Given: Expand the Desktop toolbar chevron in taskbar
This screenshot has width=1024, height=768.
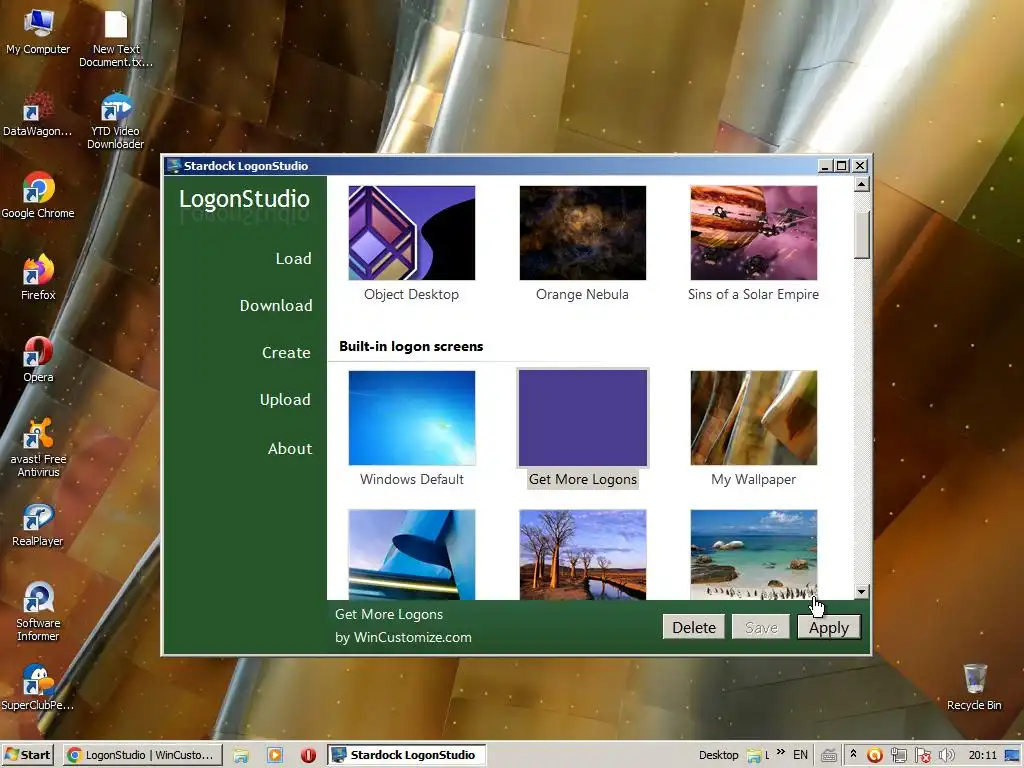Looking at the screenshot, I should coord(781,752).
